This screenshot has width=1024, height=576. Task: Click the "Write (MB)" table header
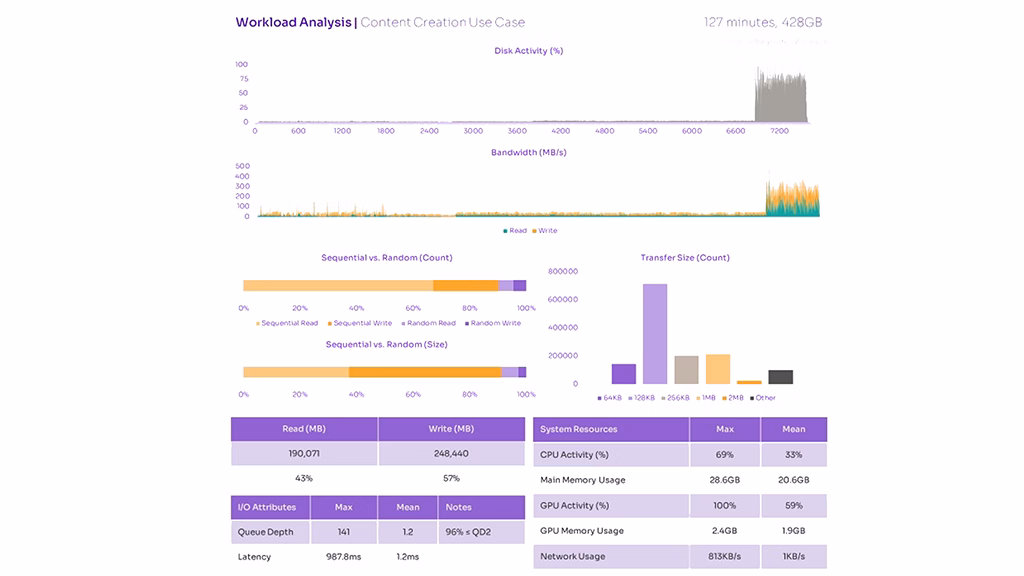click(451, 429)
